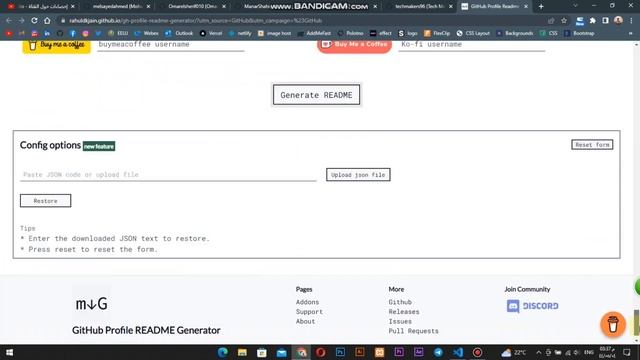Open the Addons page link
The width and height of the screenshot is (640, 360).
click(x=307, y=302)
